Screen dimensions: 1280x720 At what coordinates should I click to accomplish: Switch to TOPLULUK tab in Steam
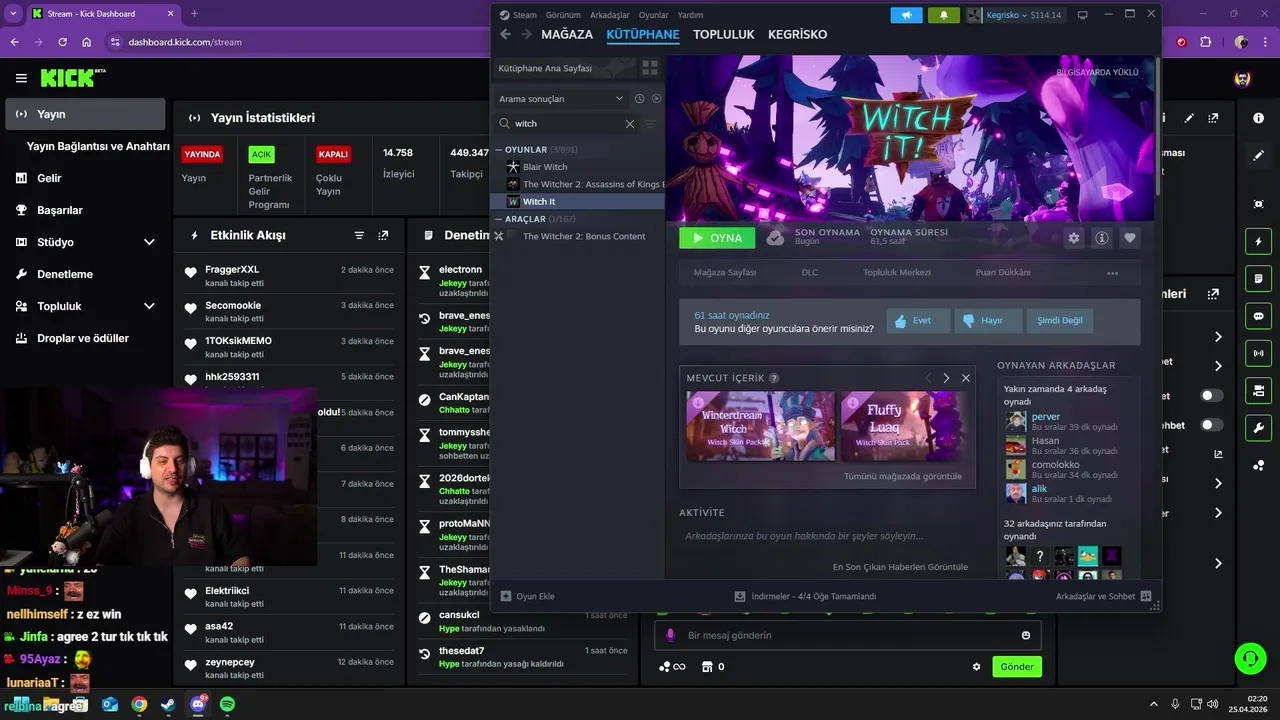[x=724, y=34]
